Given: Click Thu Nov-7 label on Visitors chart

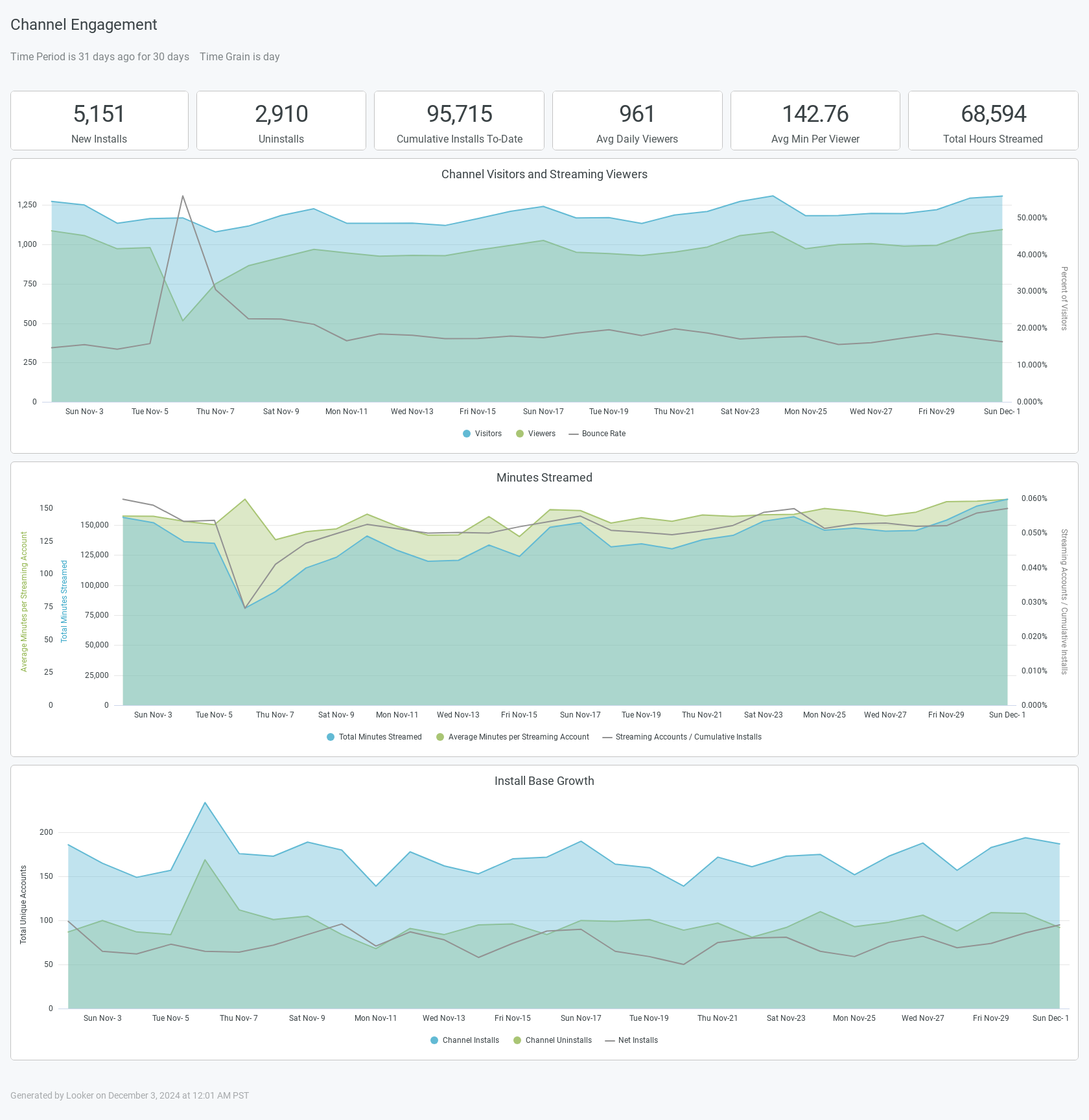Looking at the screenshot, I should coord(215,412).
